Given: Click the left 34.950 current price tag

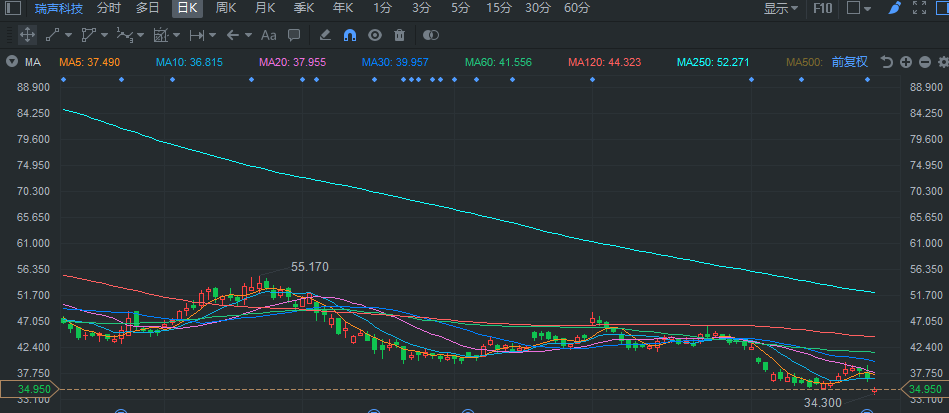Looking at the screenshot, I should pyautogui.click(x=29, y=389).
